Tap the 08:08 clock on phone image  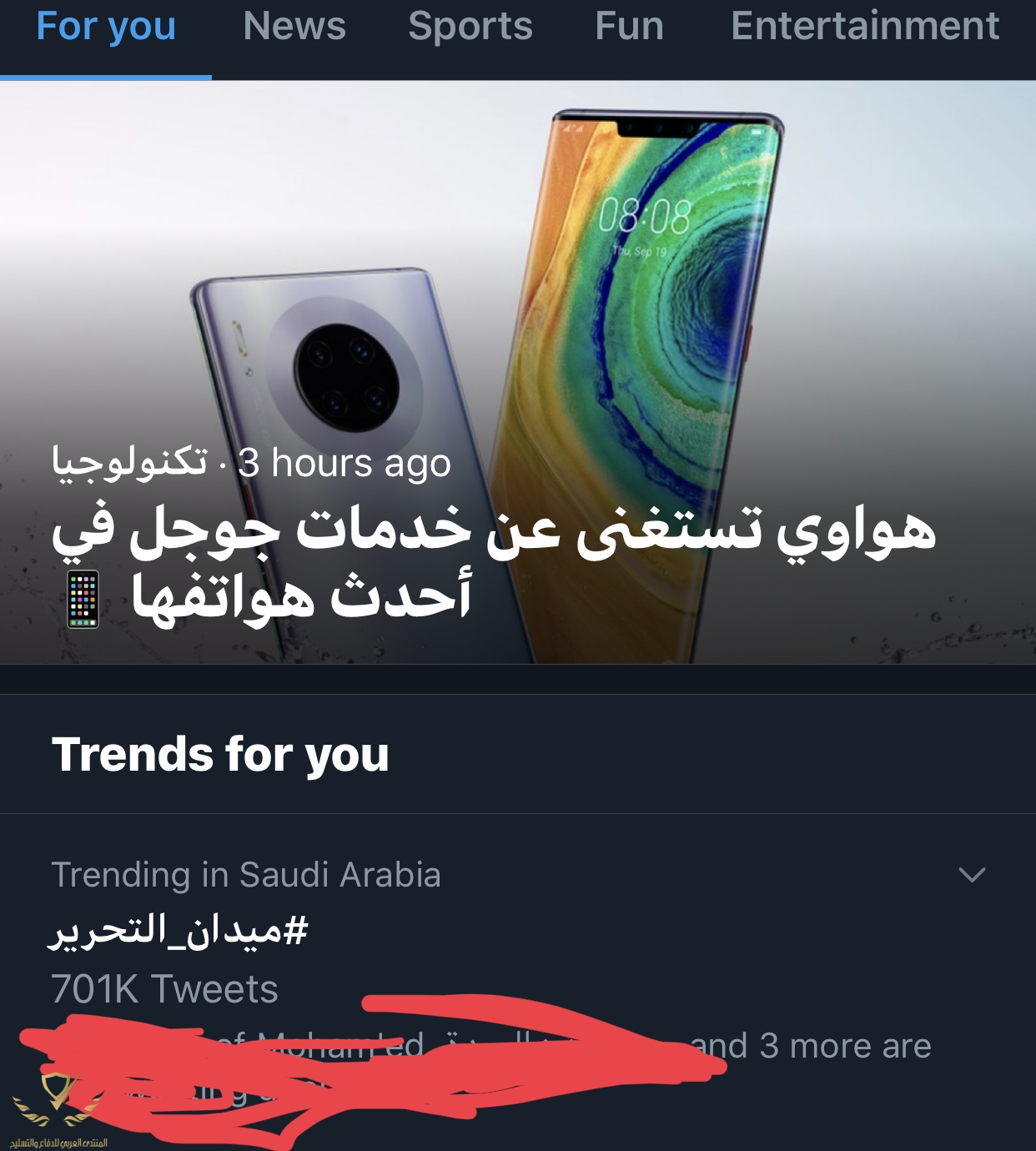(645, 217)
